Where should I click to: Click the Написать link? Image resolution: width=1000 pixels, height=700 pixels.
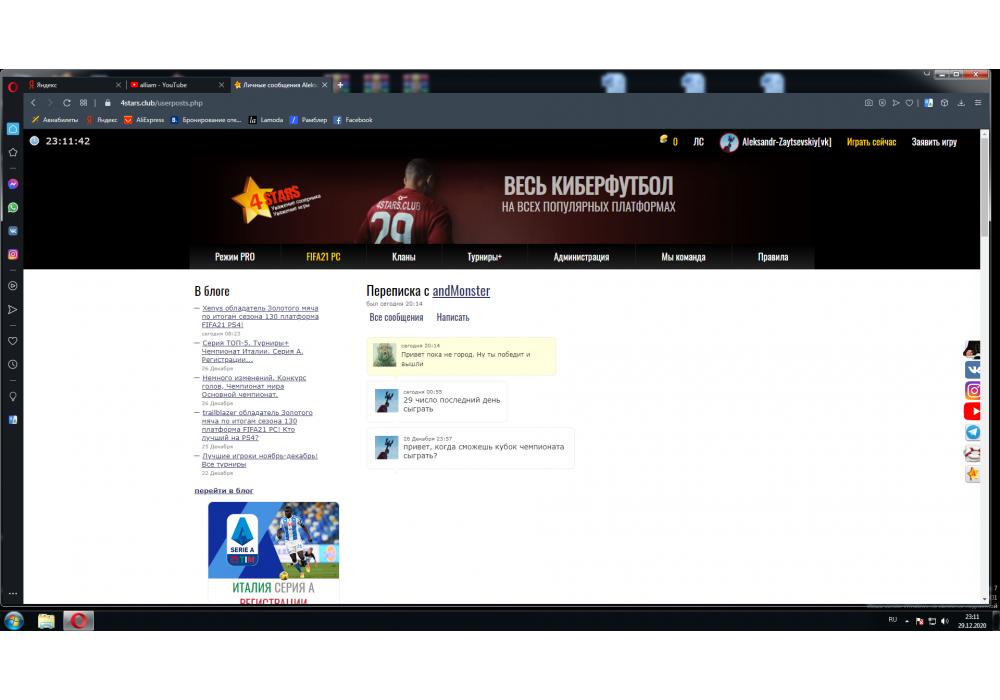pyautogui.click(x=453, y=317)
